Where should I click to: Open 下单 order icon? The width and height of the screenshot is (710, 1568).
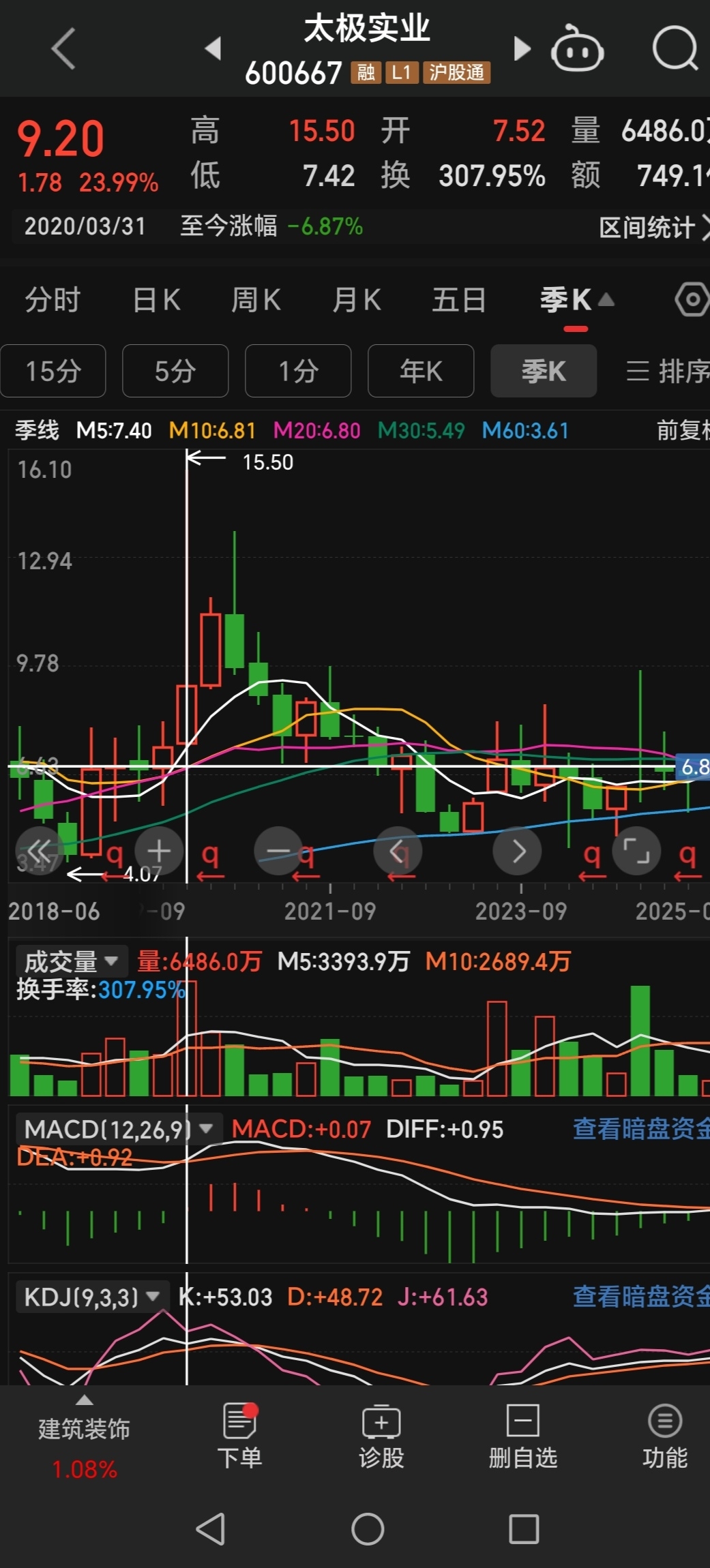pyautogui.click(x=239, y=1436)
